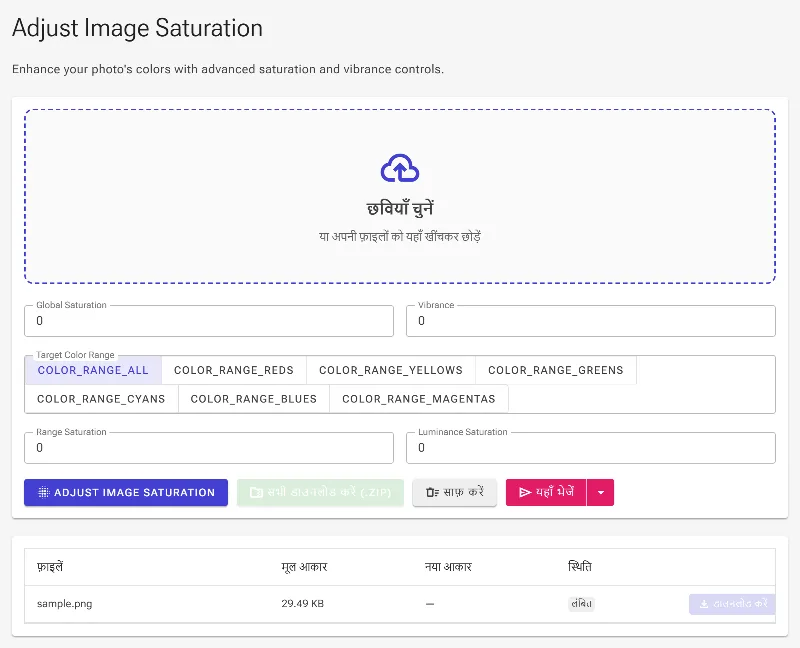The height and width of the screenshot is (648, 800).
Task: Click the sample.png file name
Action: [x=65, y=604]
